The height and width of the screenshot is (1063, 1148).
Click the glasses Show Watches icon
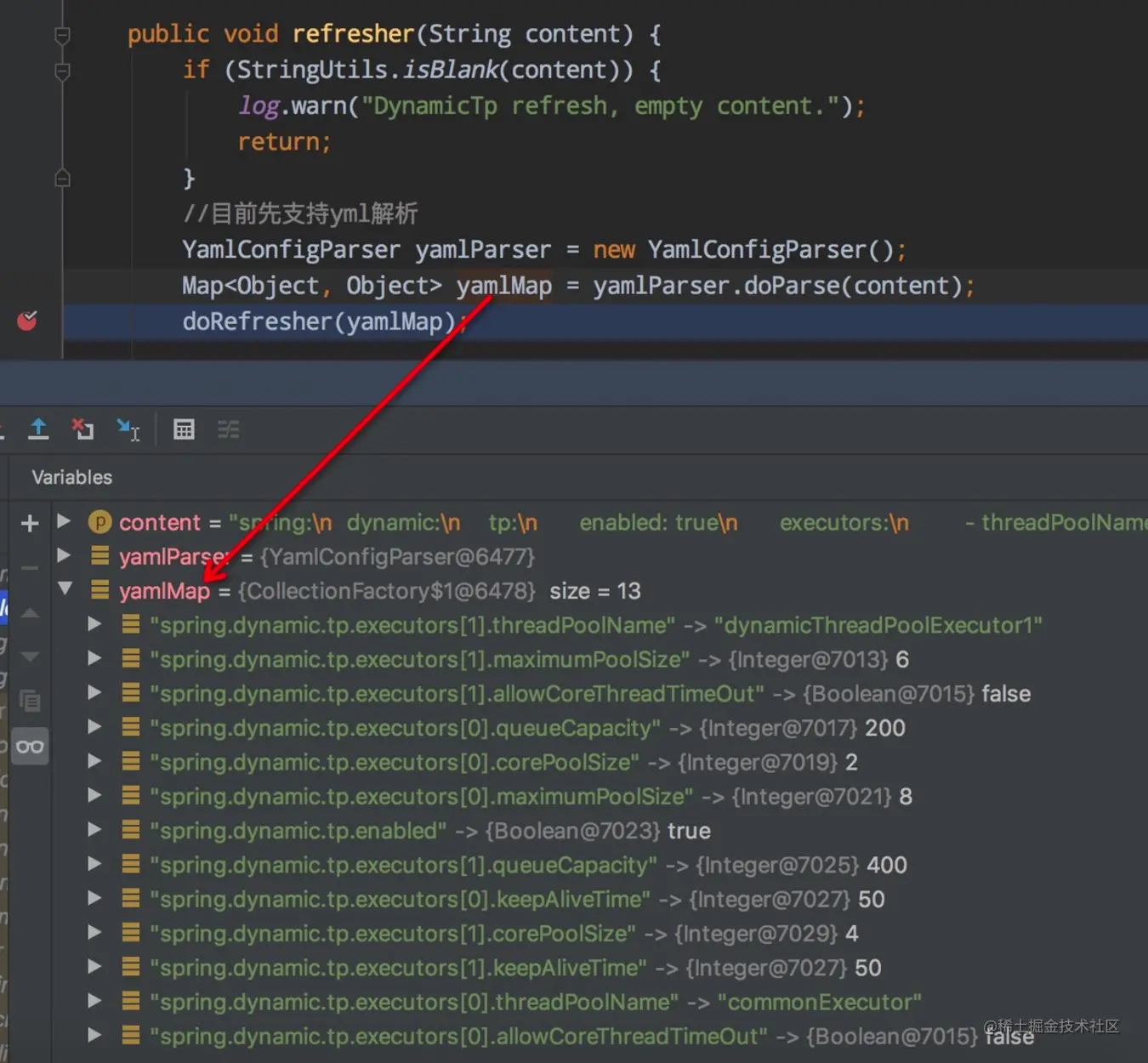(x=30, y=747)
